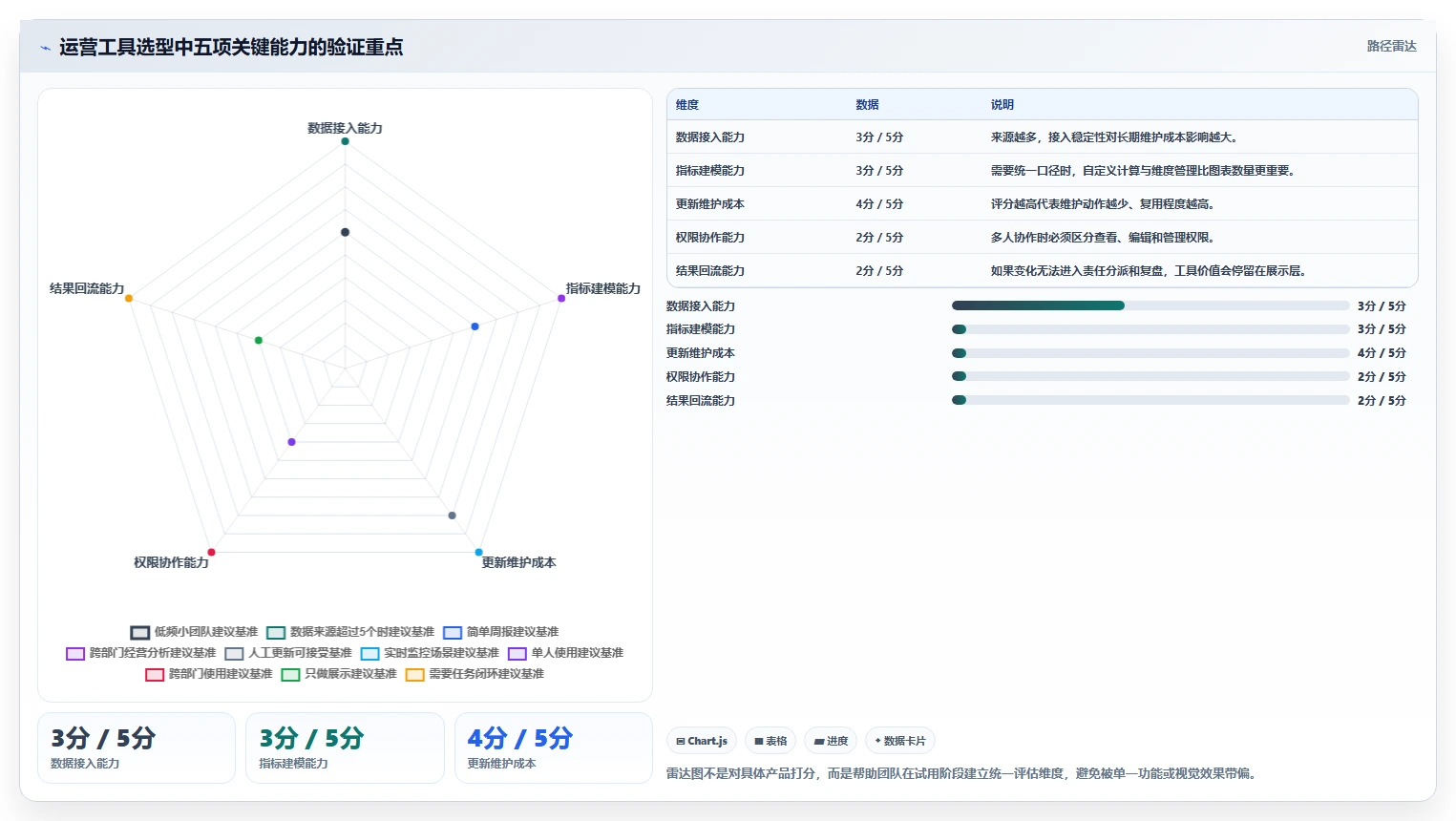Image resolution: width=1456 pixels, height=821 pixels.
Task: Open the 更新维护成本 score card
Action: 554,747
